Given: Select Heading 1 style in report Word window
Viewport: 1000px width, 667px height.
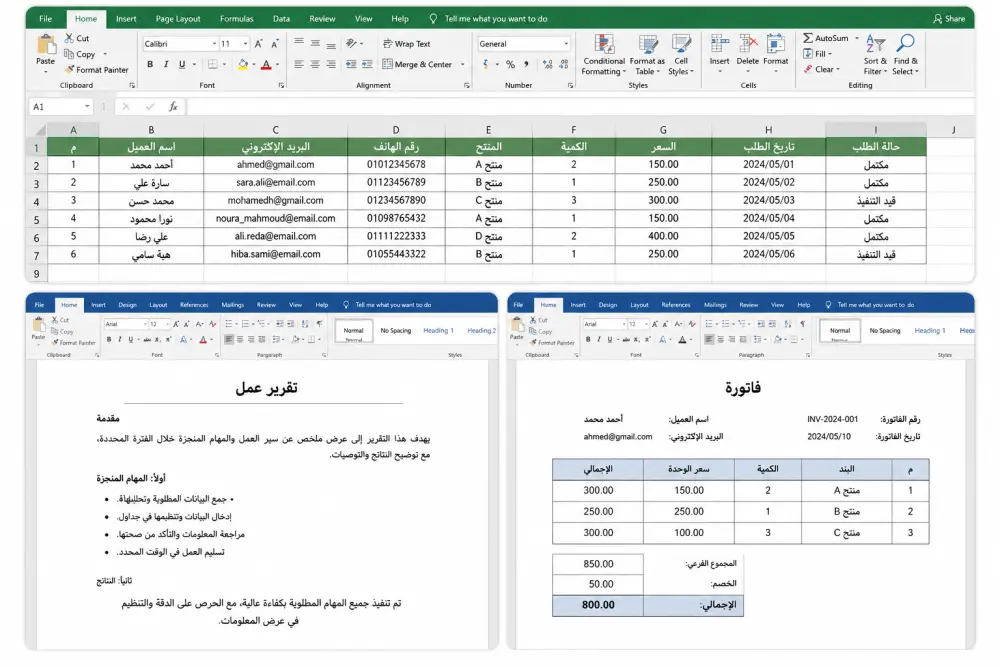Looking at the screenshot, I should pos(438,330).
